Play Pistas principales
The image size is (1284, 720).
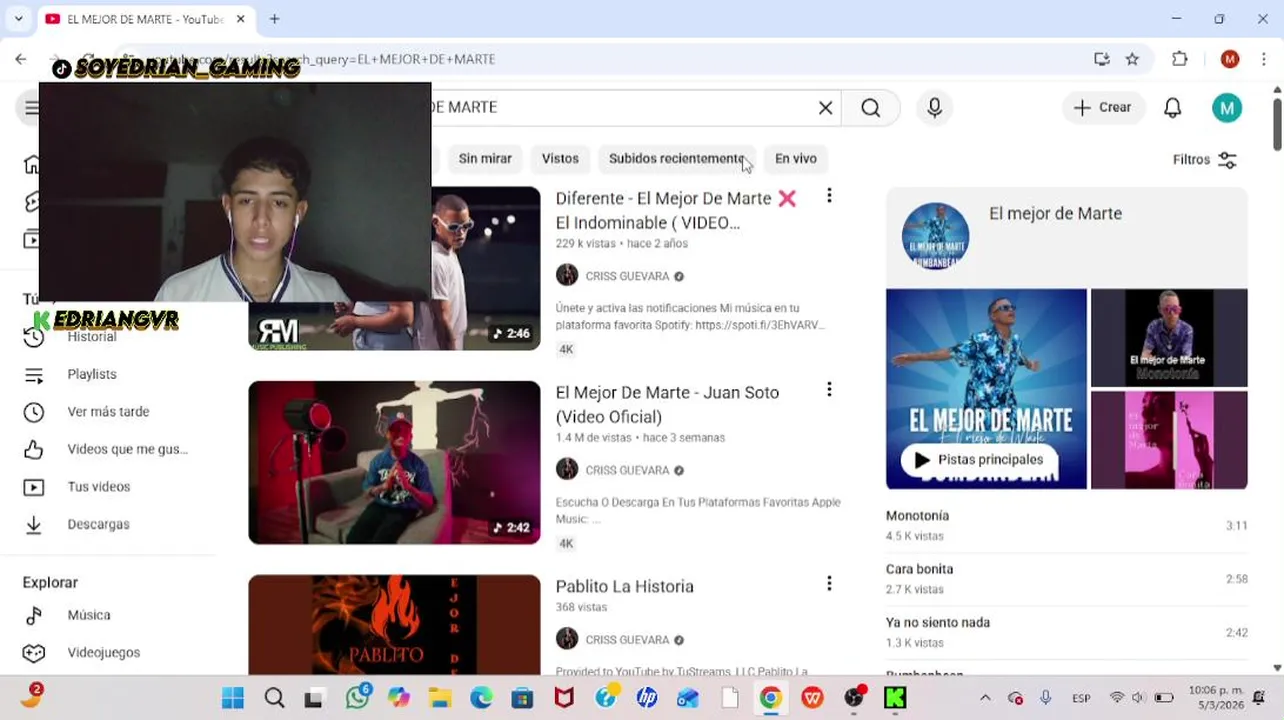tap(979, 460)
